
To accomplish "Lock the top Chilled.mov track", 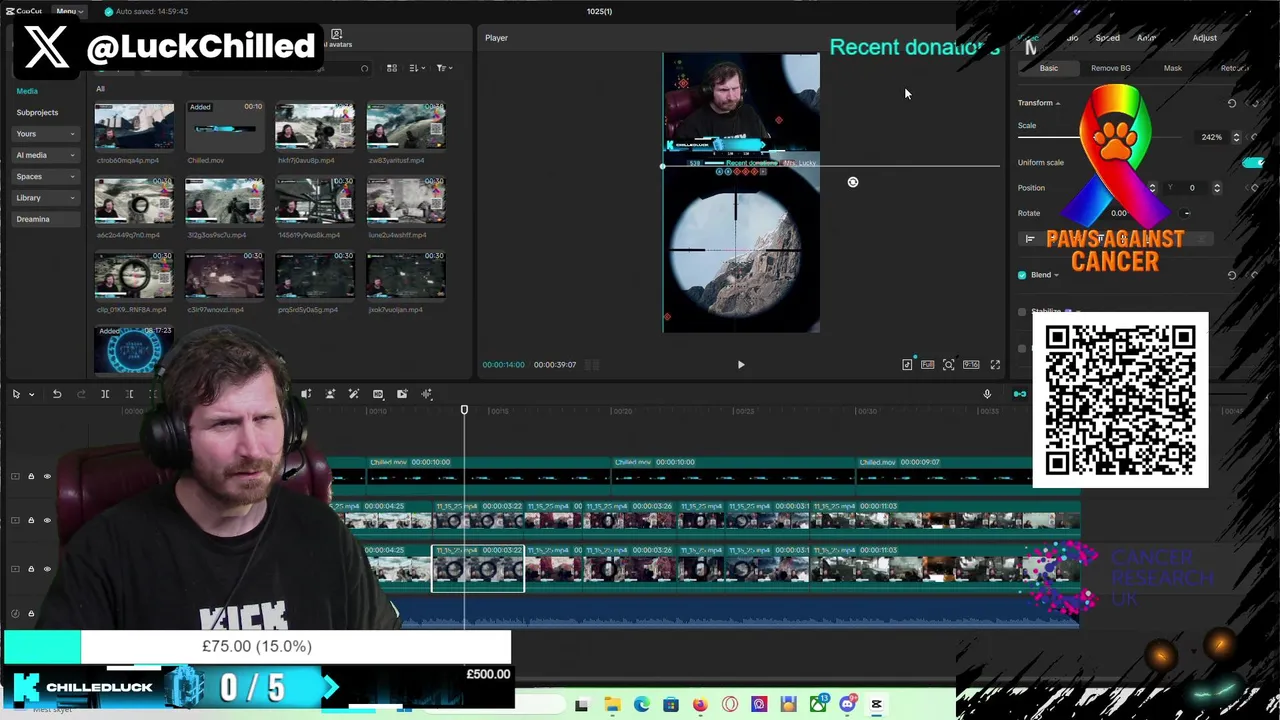I will point(31,477).
